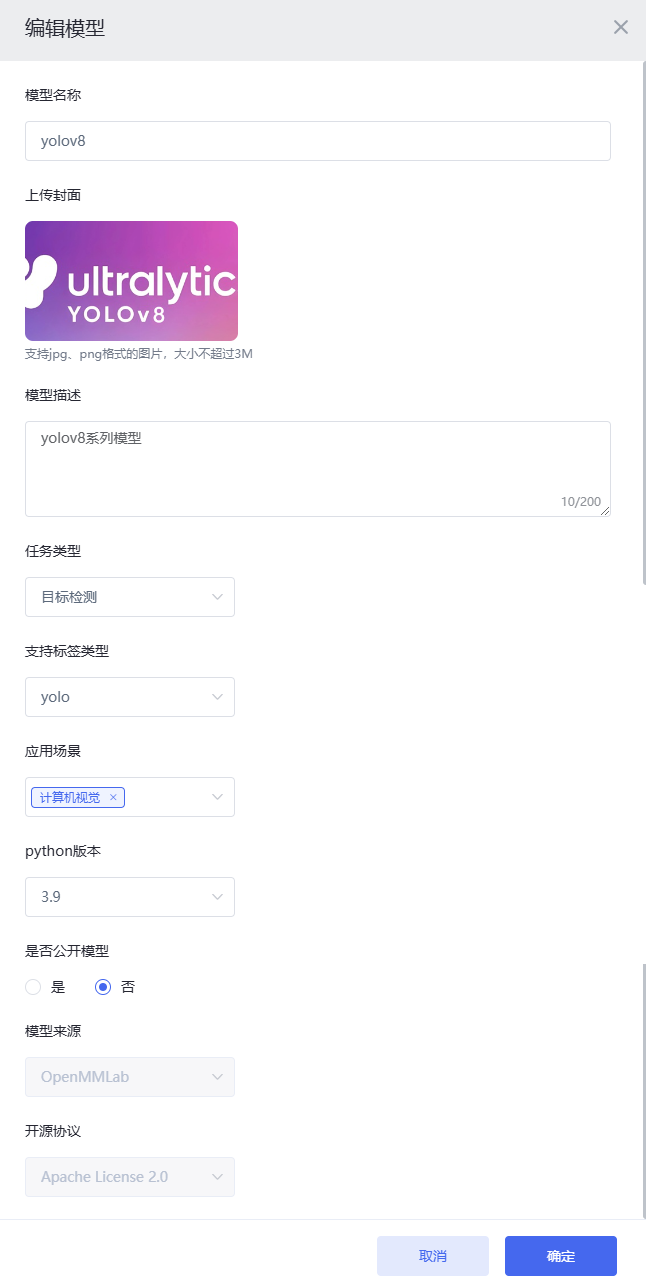Click the 模型描述 text area
The height and width of the screenshot is (1287, 646).
coord(318,469)
